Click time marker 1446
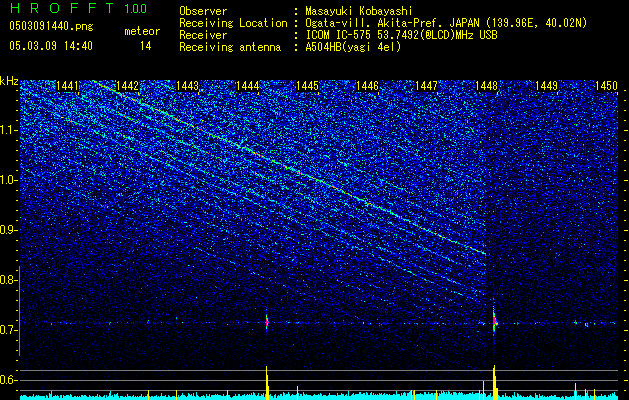Viewport: 629px width, 400px height. [367, 86]
